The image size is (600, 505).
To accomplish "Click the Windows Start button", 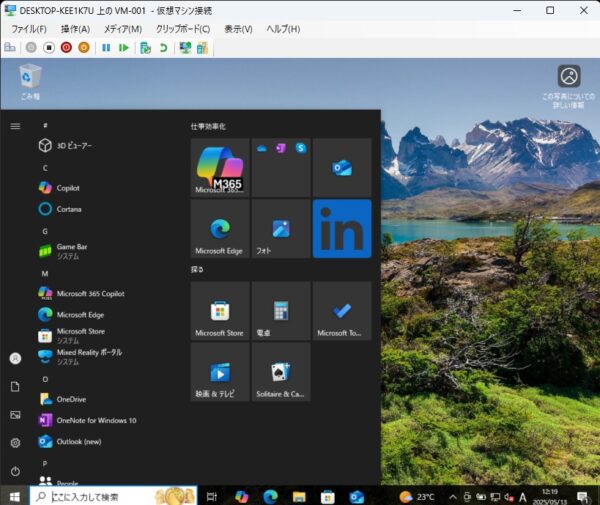I will point(15,497).
